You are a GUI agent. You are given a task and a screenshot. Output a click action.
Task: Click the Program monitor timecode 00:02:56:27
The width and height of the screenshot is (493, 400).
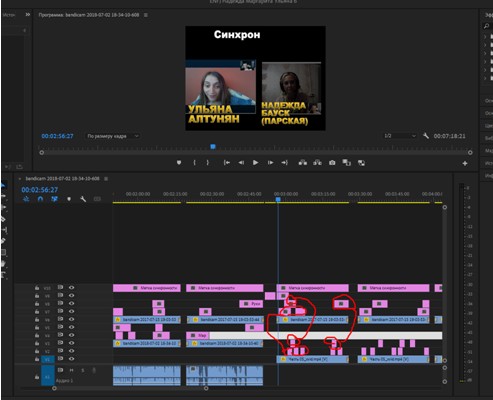pyautogui.click(x=57, y=136)
